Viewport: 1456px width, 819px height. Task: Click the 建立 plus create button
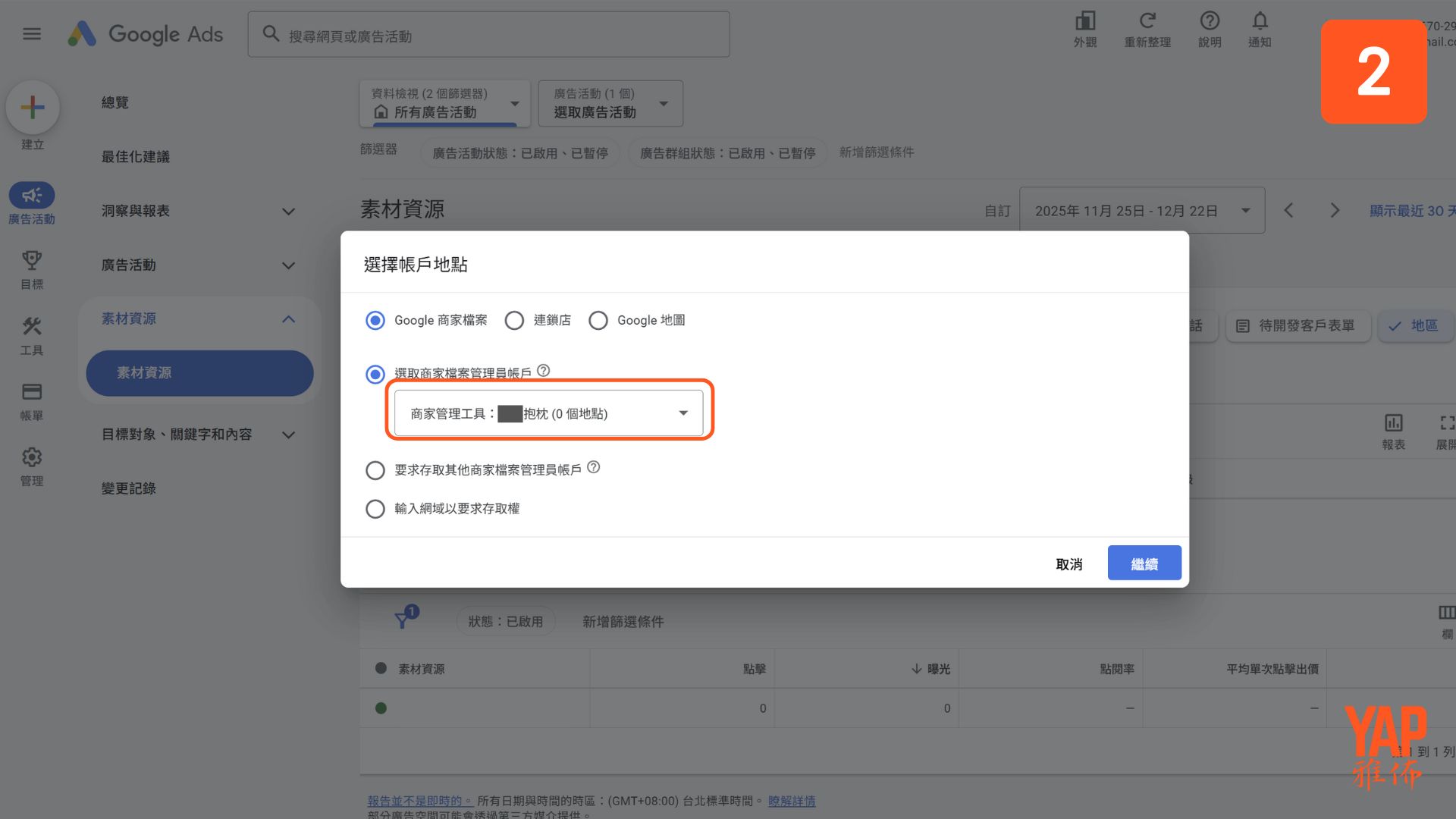click(33, 107)
